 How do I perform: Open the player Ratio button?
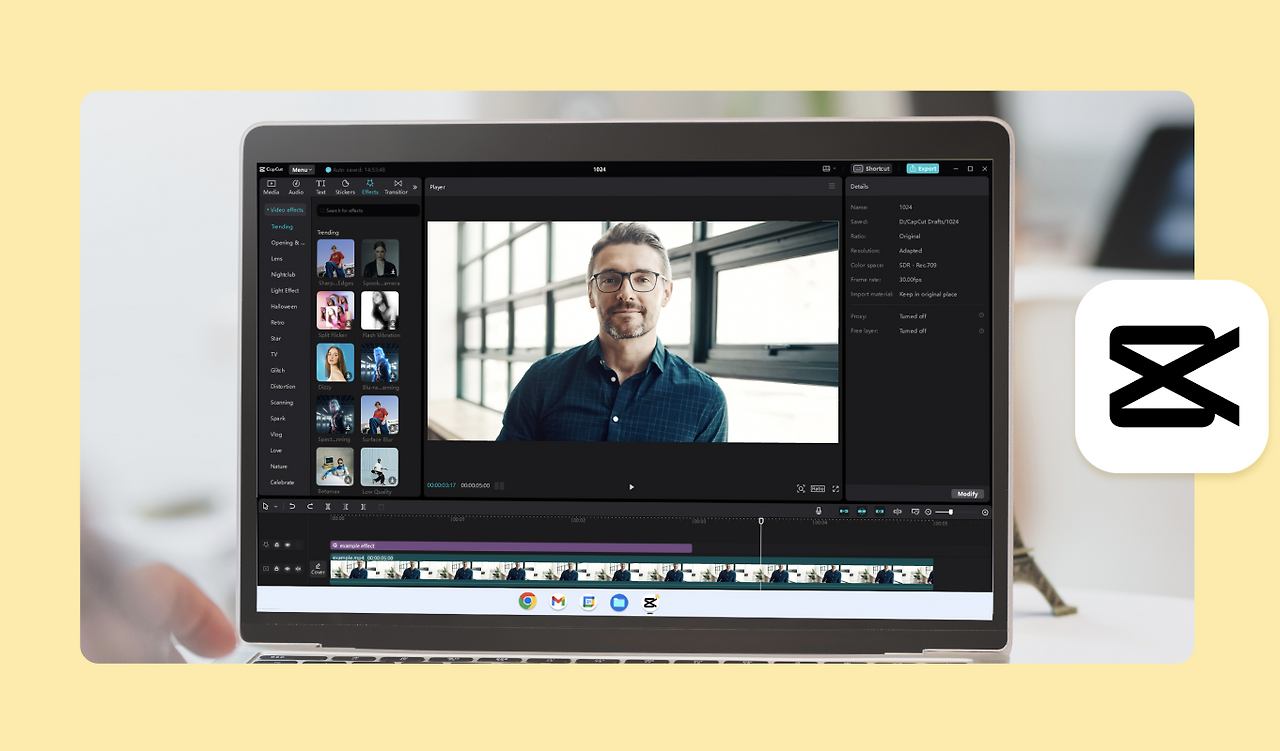(817, 488)
